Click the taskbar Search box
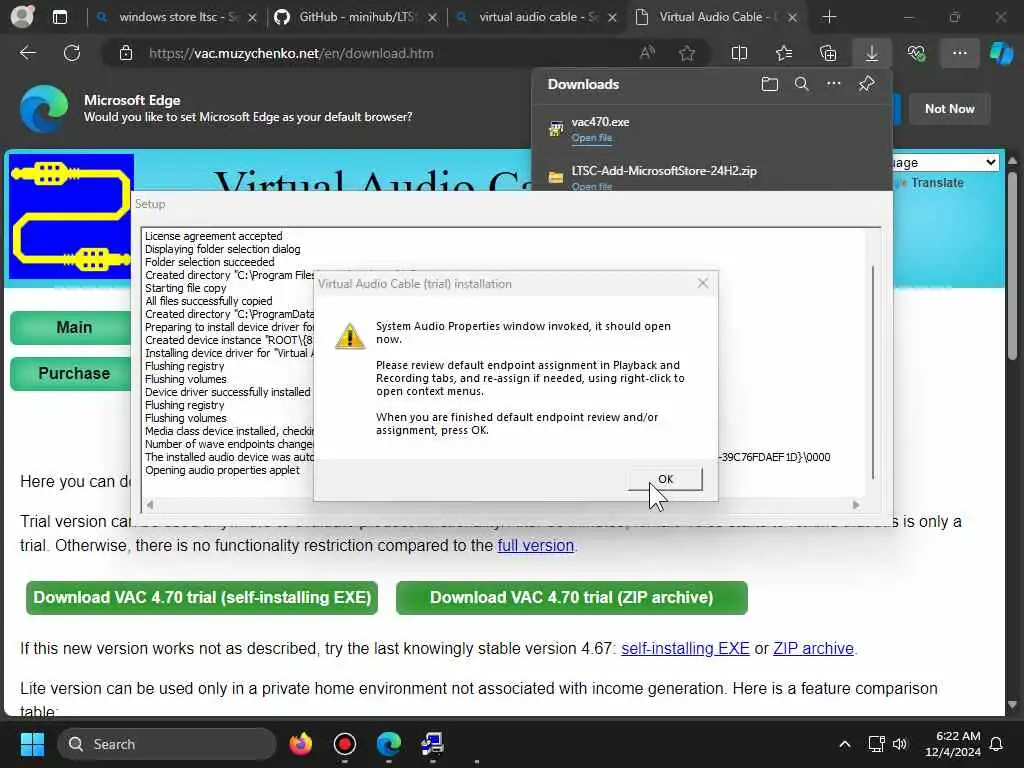Image resolution: width=1024 pixels, height=768 pixels. coord(167,744)
